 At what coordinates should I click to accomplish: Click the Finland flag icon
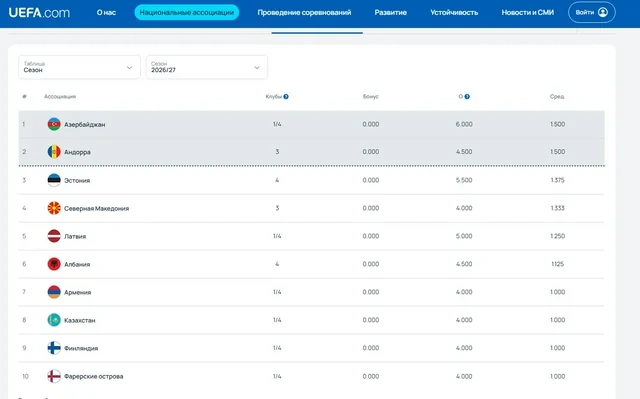[x=54, y=348]
